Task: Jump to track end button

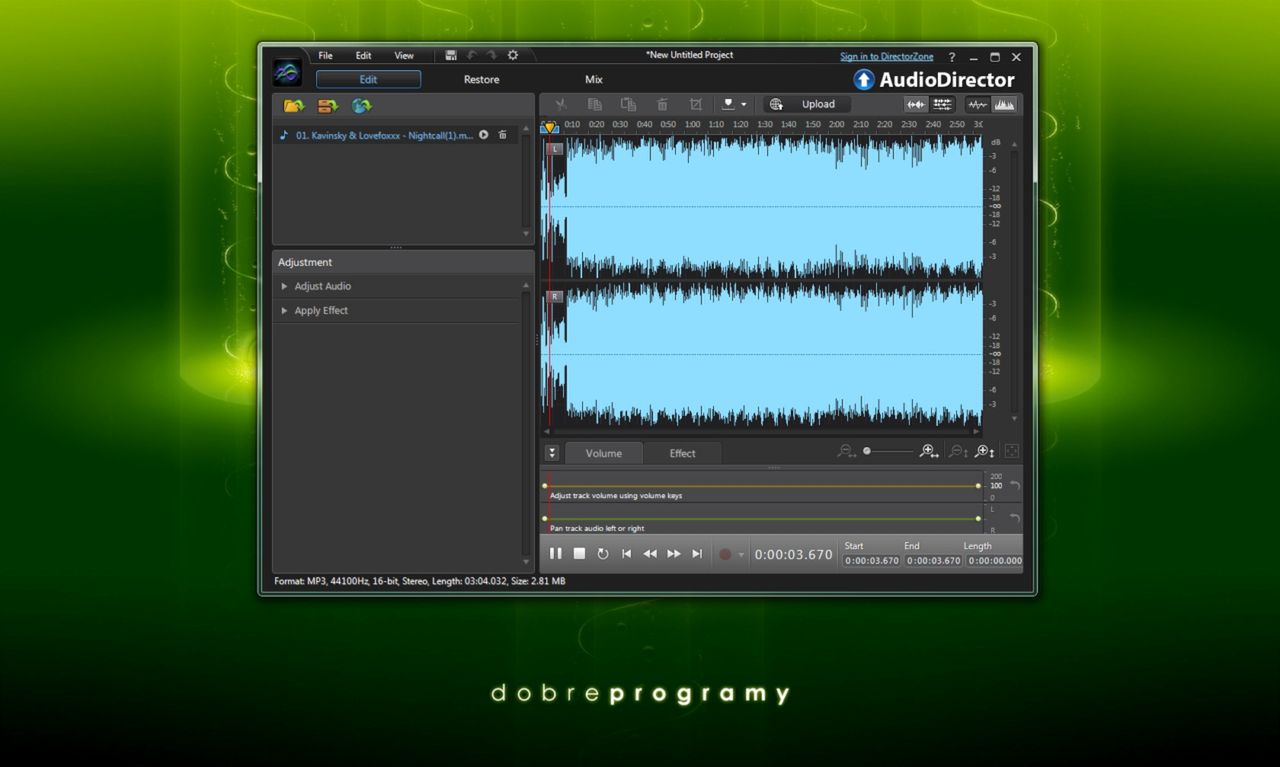Action: pos(698,554)
